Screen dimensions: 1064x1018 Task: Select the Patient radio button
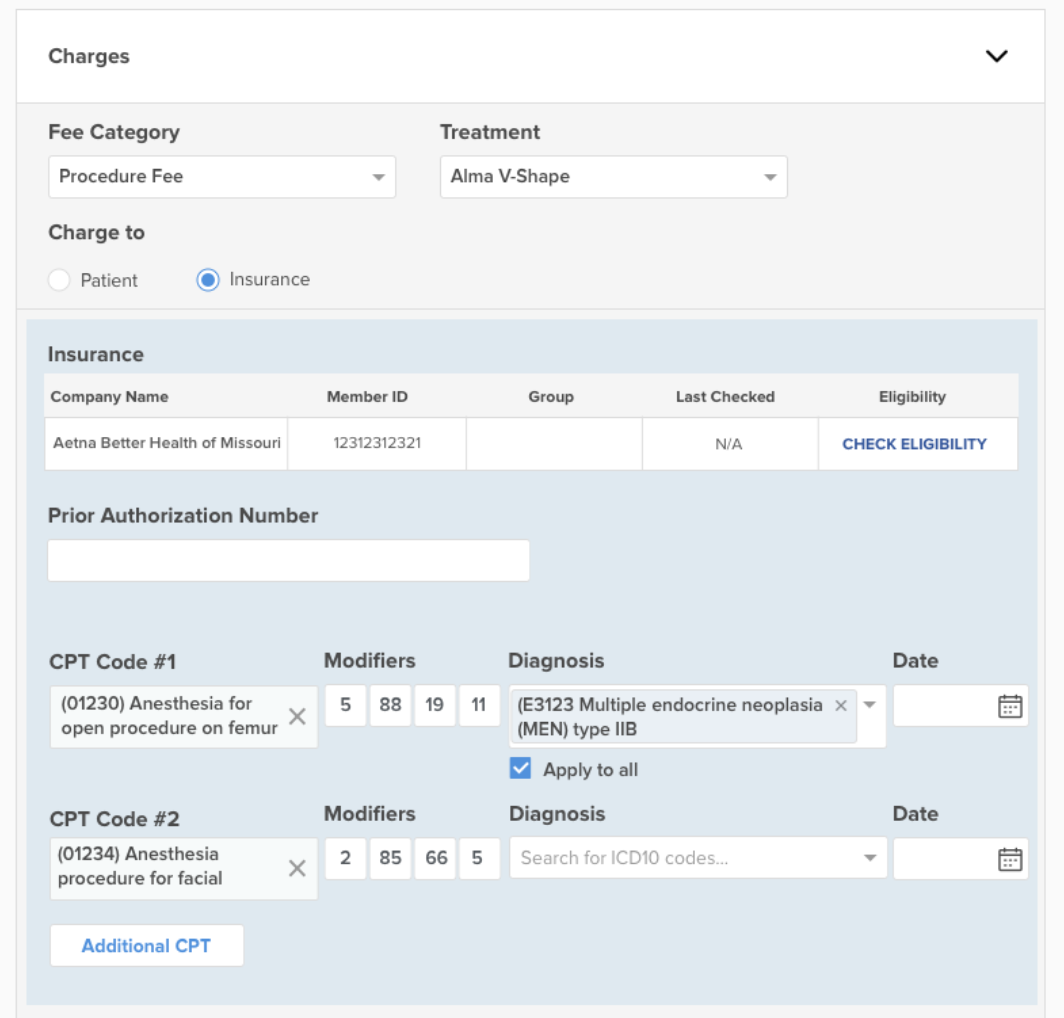tap(59, 280)
